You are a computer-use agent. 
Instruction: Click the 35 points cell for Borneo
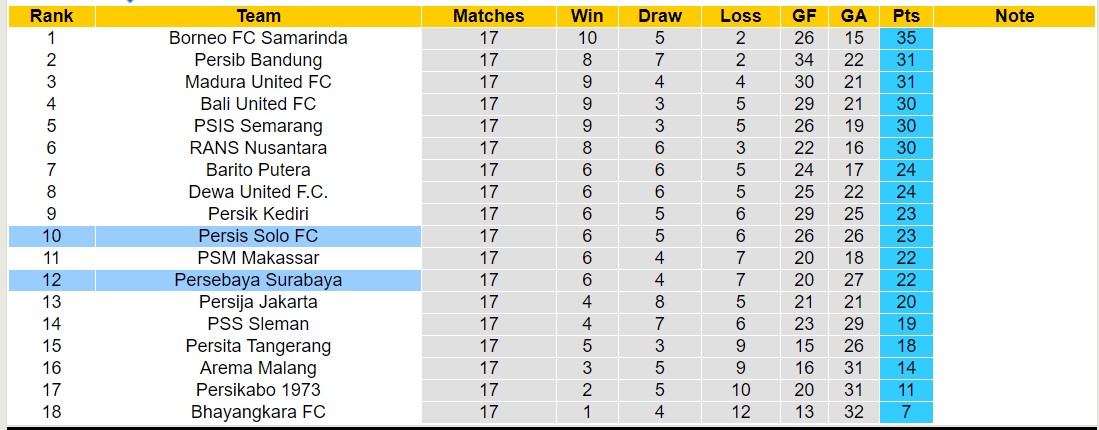tap(907, 38)
